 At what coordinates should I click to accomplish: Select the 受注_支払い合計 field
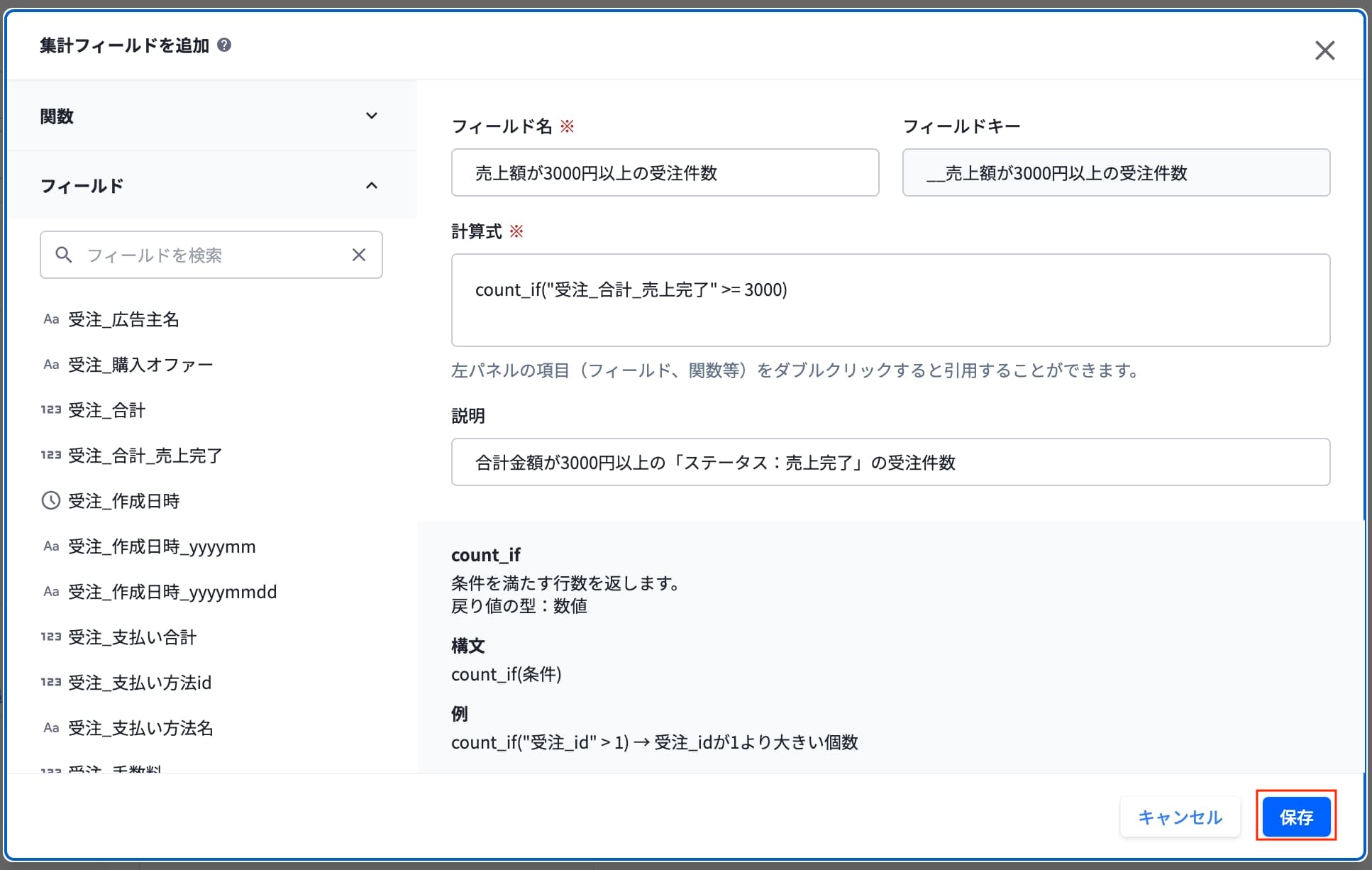[x=132, y=637]
